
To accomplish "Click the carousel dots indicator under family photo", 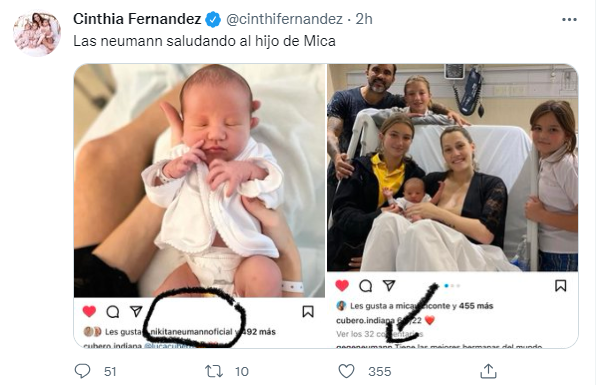I will [452, 286].
